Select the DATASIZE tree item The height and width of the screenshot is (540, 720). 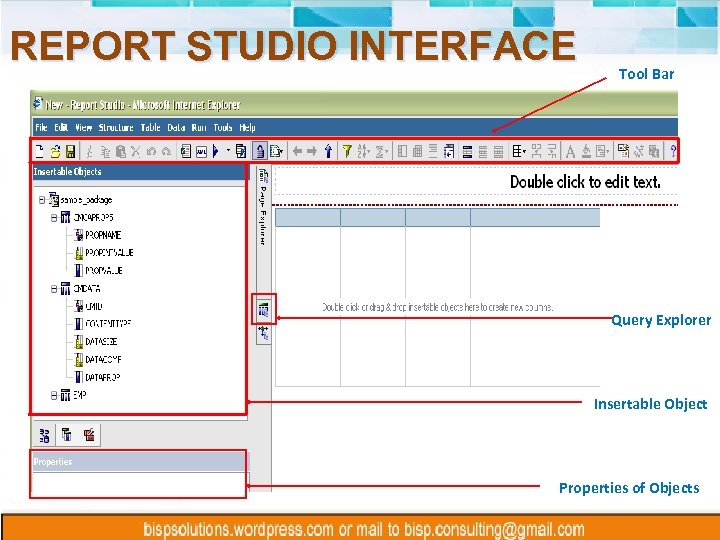(x=101, y=342)
